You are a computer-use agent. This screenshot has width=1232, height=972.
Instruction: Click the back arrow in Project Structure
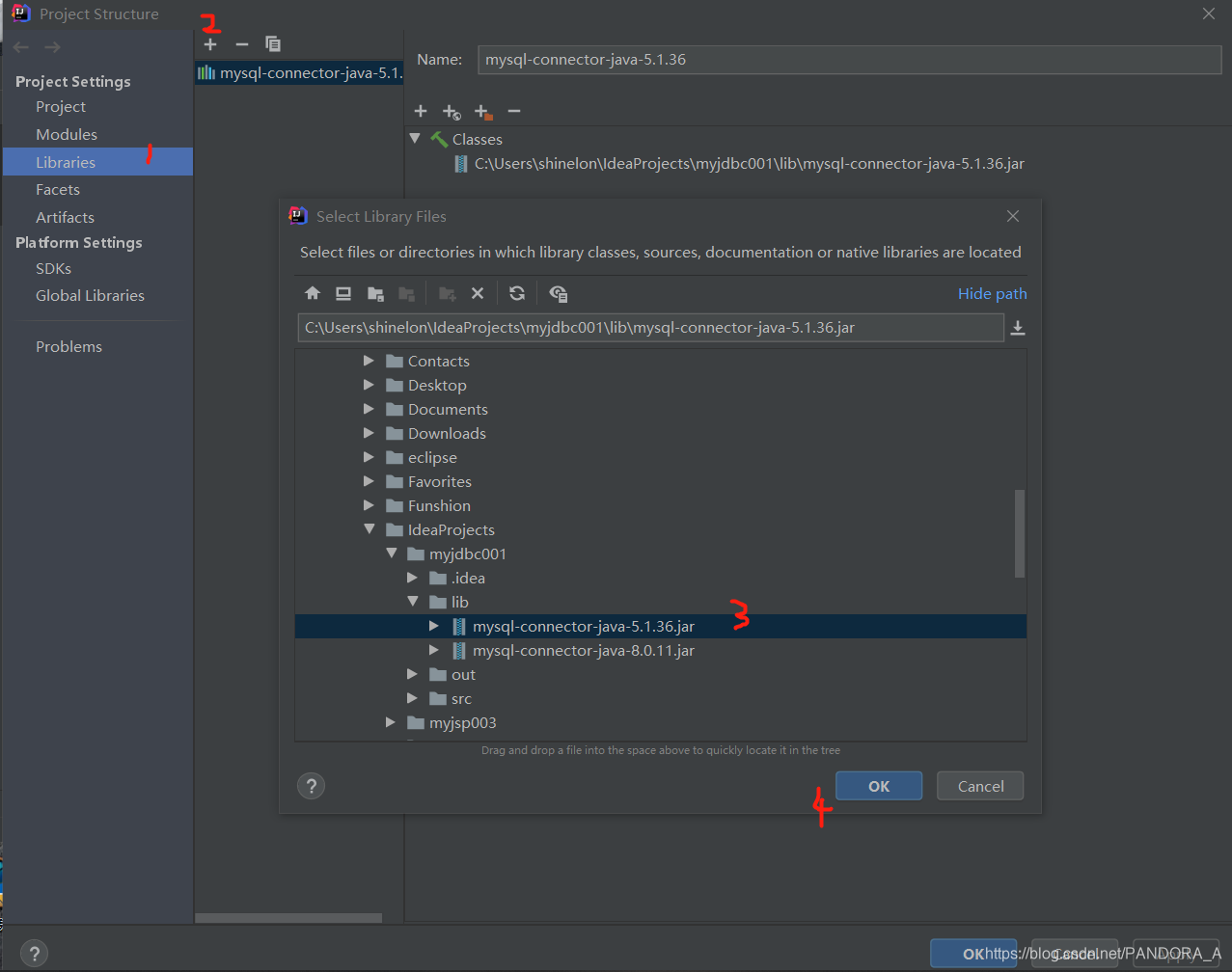click(21, 47)
